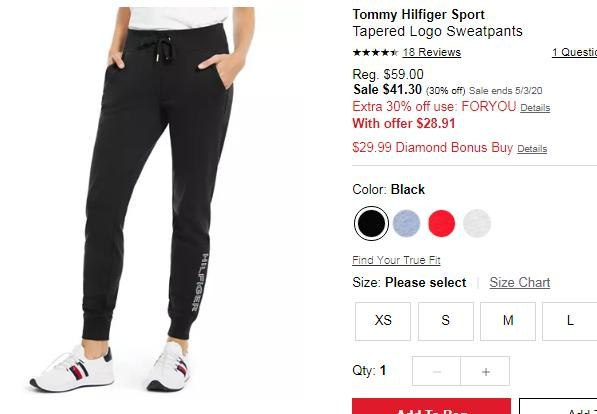Select the light gray color swatch
This screenshot has width=597, height=414.
(477, 224)
